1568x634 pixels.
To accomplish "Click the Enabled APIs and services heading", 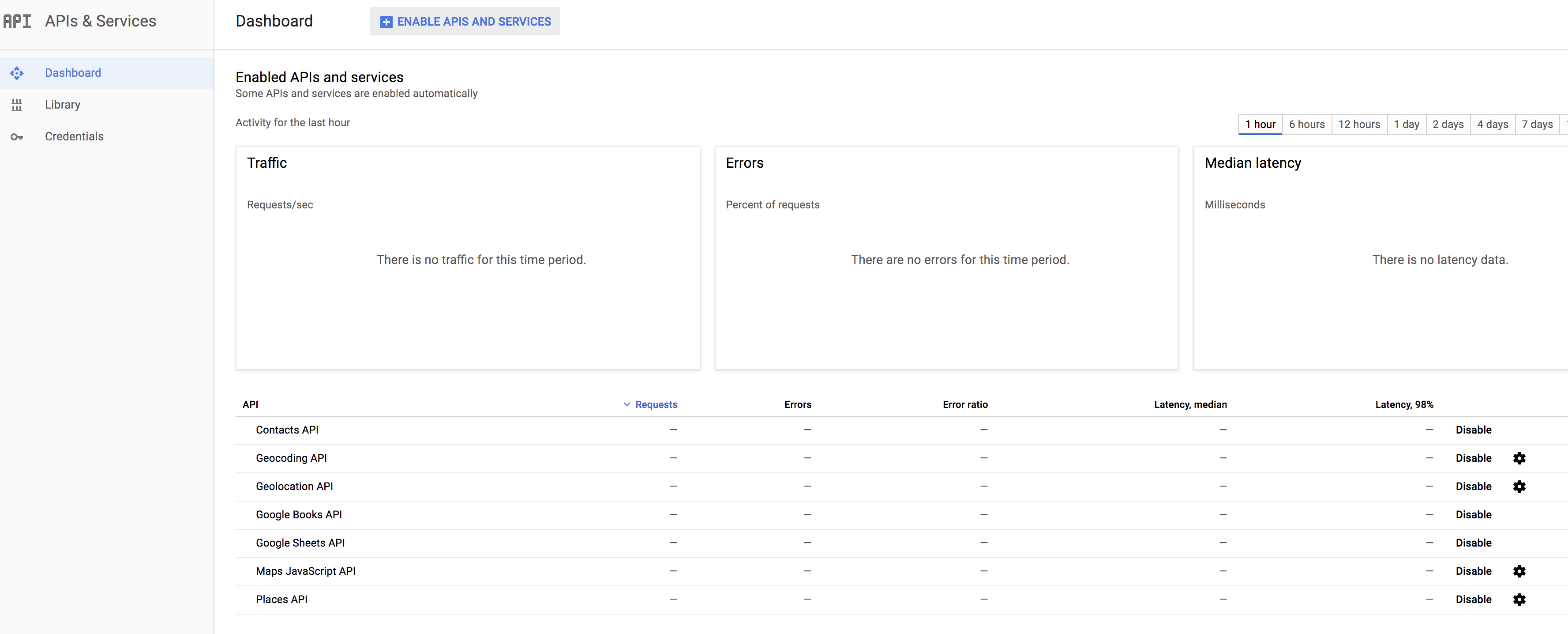I will [x=319, y=77].
